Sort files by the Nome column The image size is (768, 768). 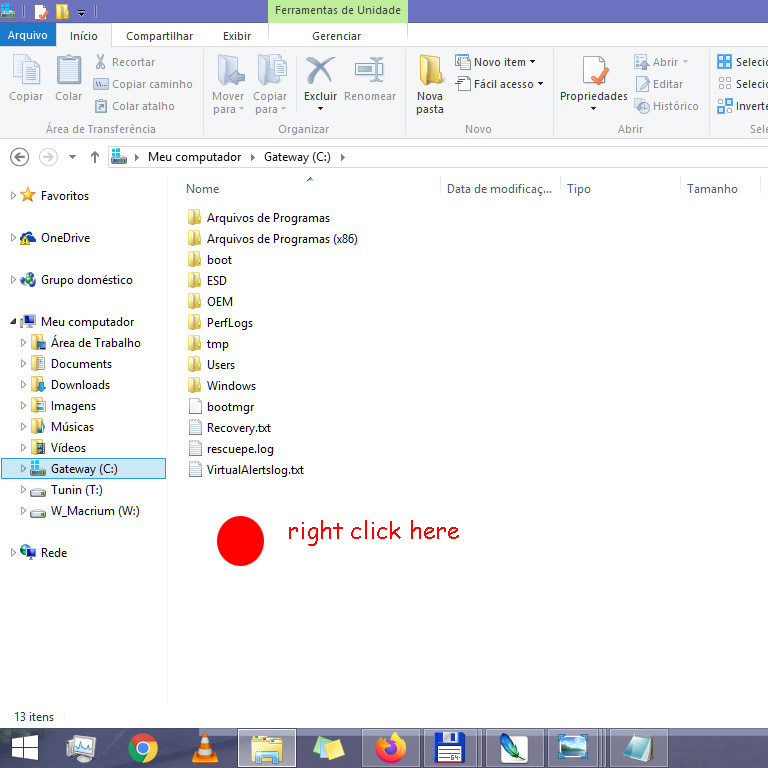203,189
